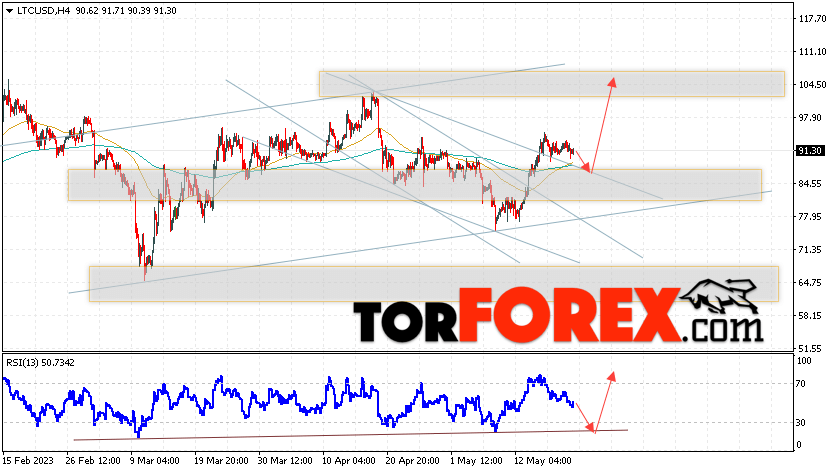Click the TORFOREX watermark text

558,315
